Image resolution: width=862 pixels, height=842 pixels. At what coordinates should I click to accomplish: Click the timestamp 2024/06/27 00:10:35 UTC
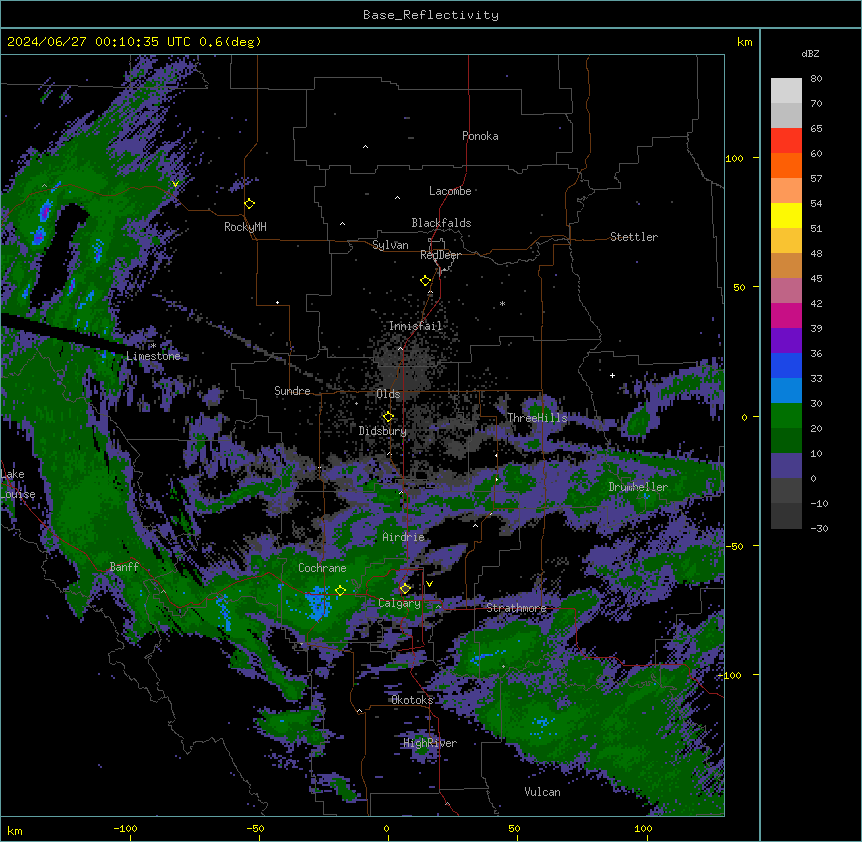[x=99, y=42]
